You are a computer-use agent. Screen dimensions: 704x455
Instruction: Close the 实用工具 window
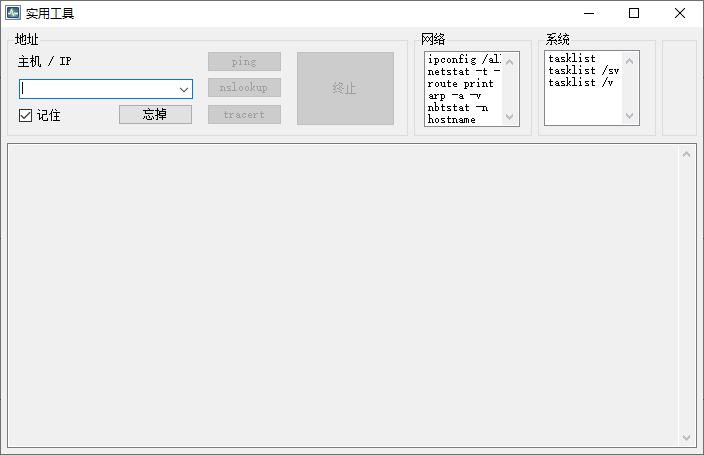coord(680,13)
